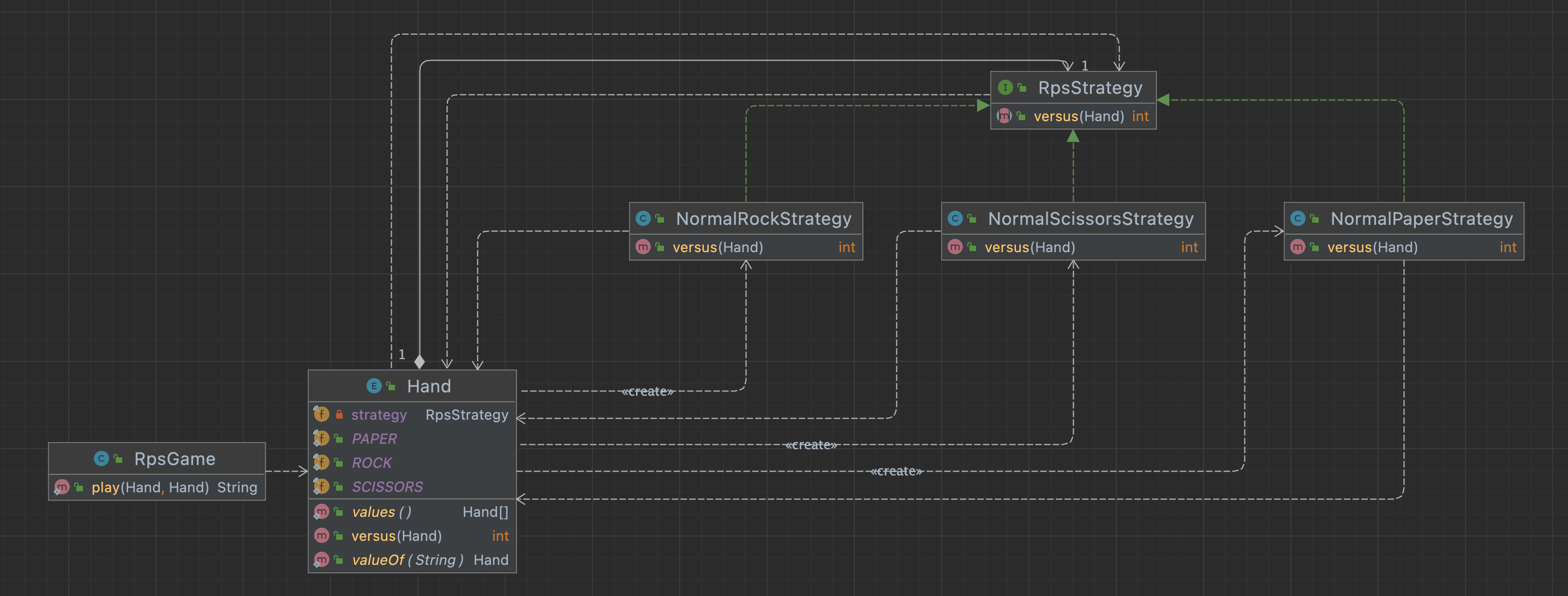Select the Hand enum header

pyautogui.click(x=428, y=386)
